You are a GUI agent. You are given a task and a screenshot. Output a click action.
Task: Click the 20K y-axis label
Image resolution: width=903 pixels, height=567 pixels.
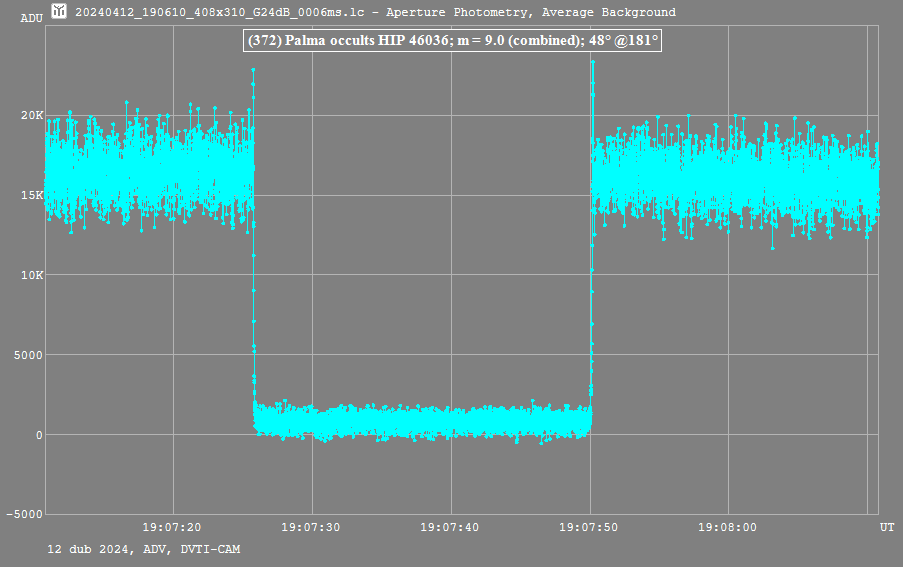32,115
